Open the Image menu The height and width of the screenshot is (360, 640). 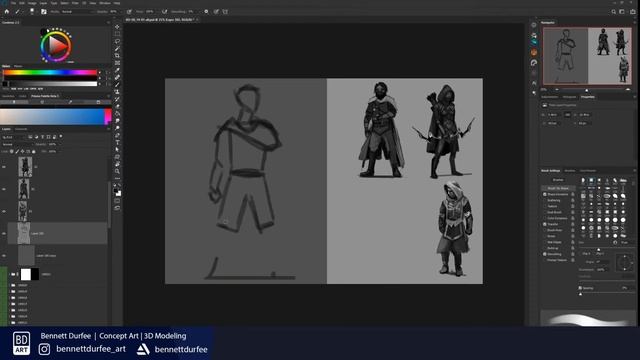pos(32,3)
